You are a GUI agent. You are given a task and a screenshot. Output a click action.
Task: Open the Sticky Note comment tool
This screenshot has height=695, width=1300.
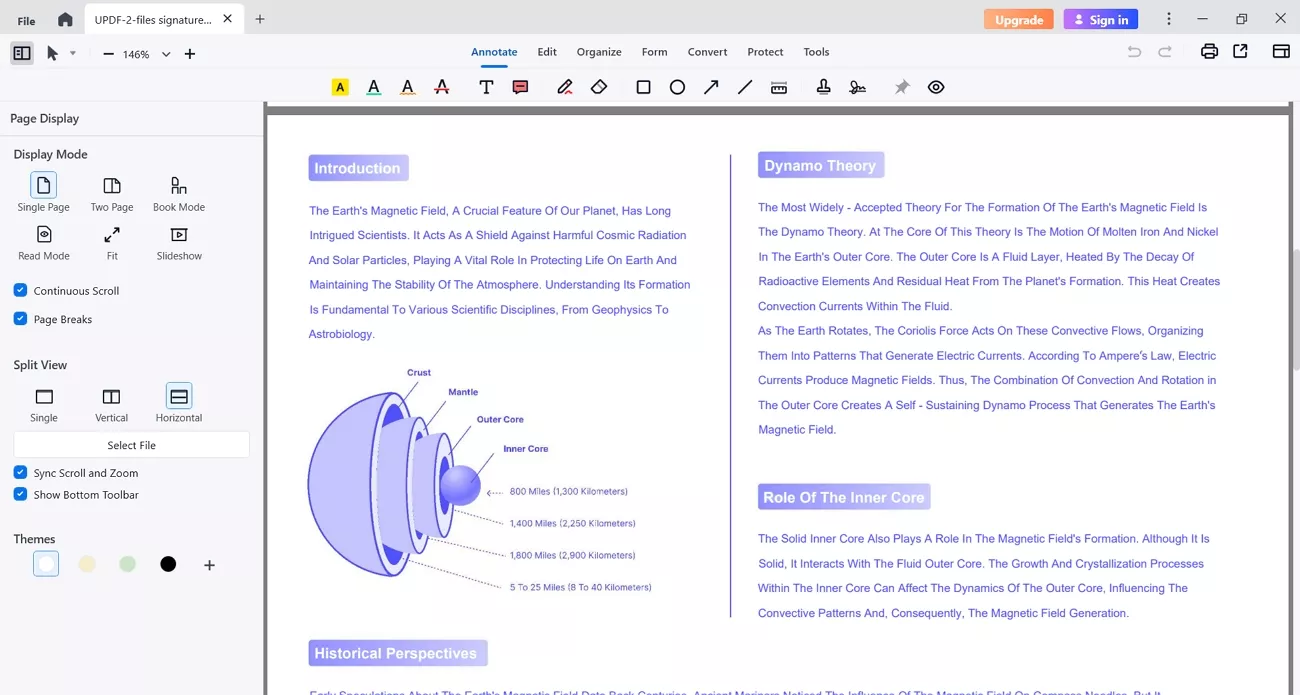click(x=520, y=87)
